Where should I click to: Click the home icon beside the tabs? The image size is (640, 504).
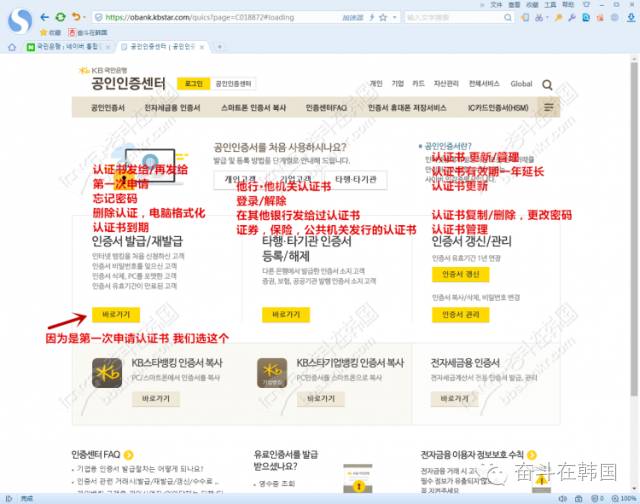point(12,47)
